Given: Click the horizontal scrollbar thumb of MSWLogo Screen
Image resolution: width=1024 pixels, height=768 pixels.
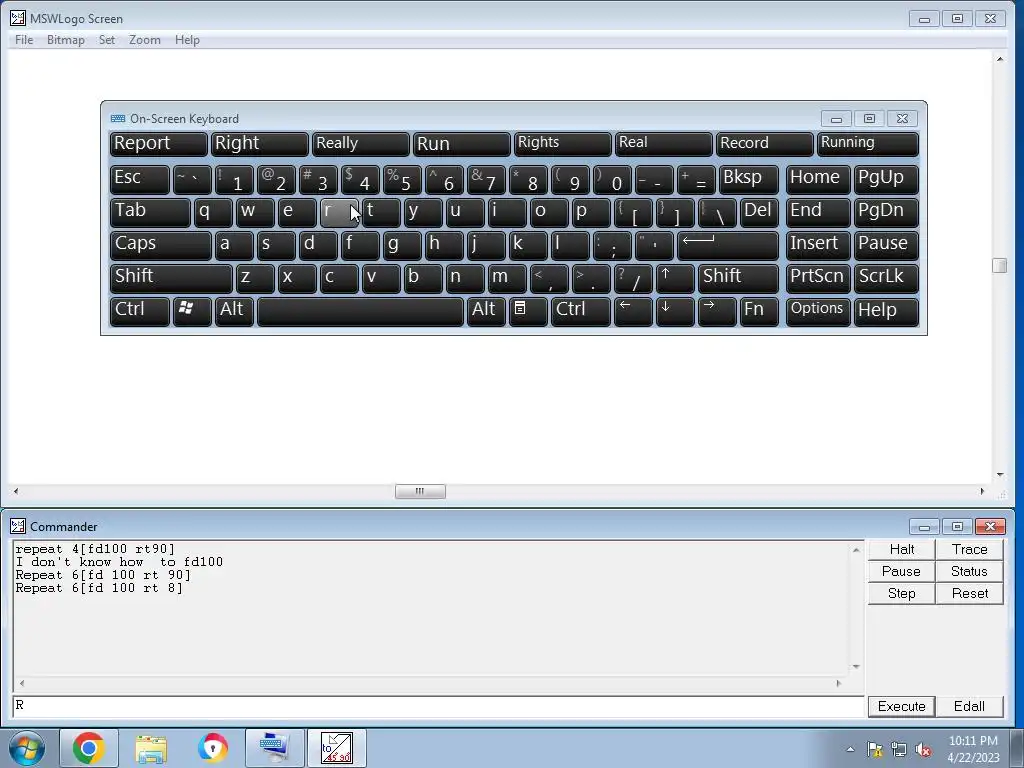Looking at the screenshot, I should pos(420,491).
